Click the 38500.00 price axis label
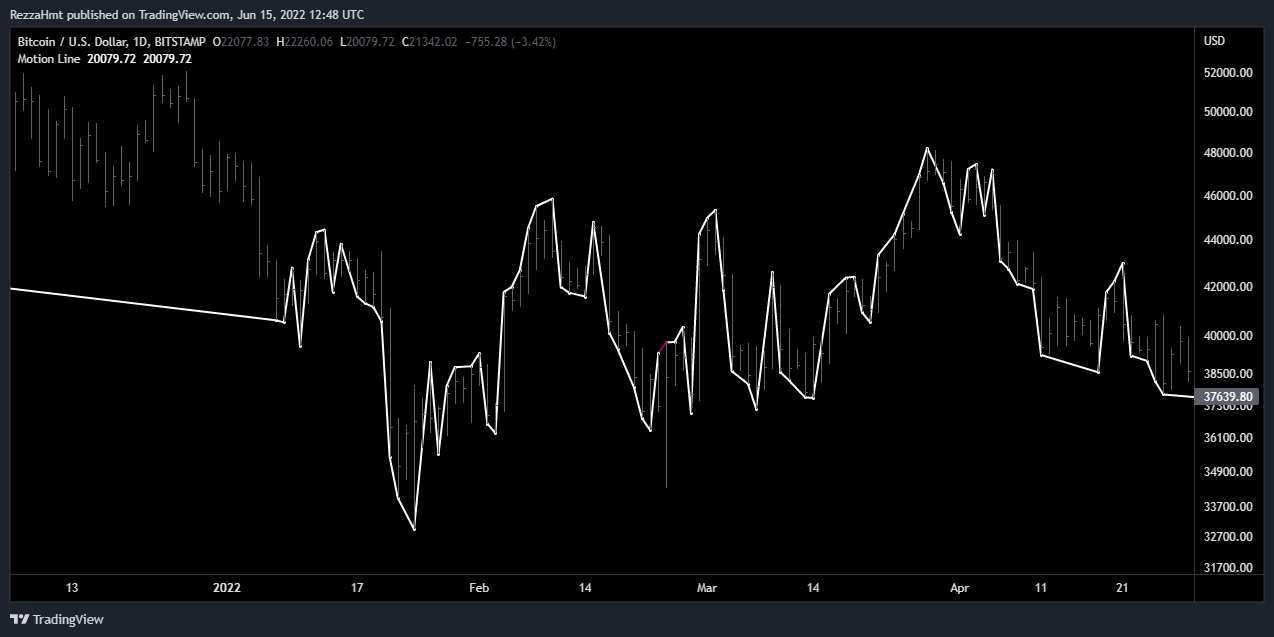The height and width of the screenshot is (637, 1274). 1229,374
